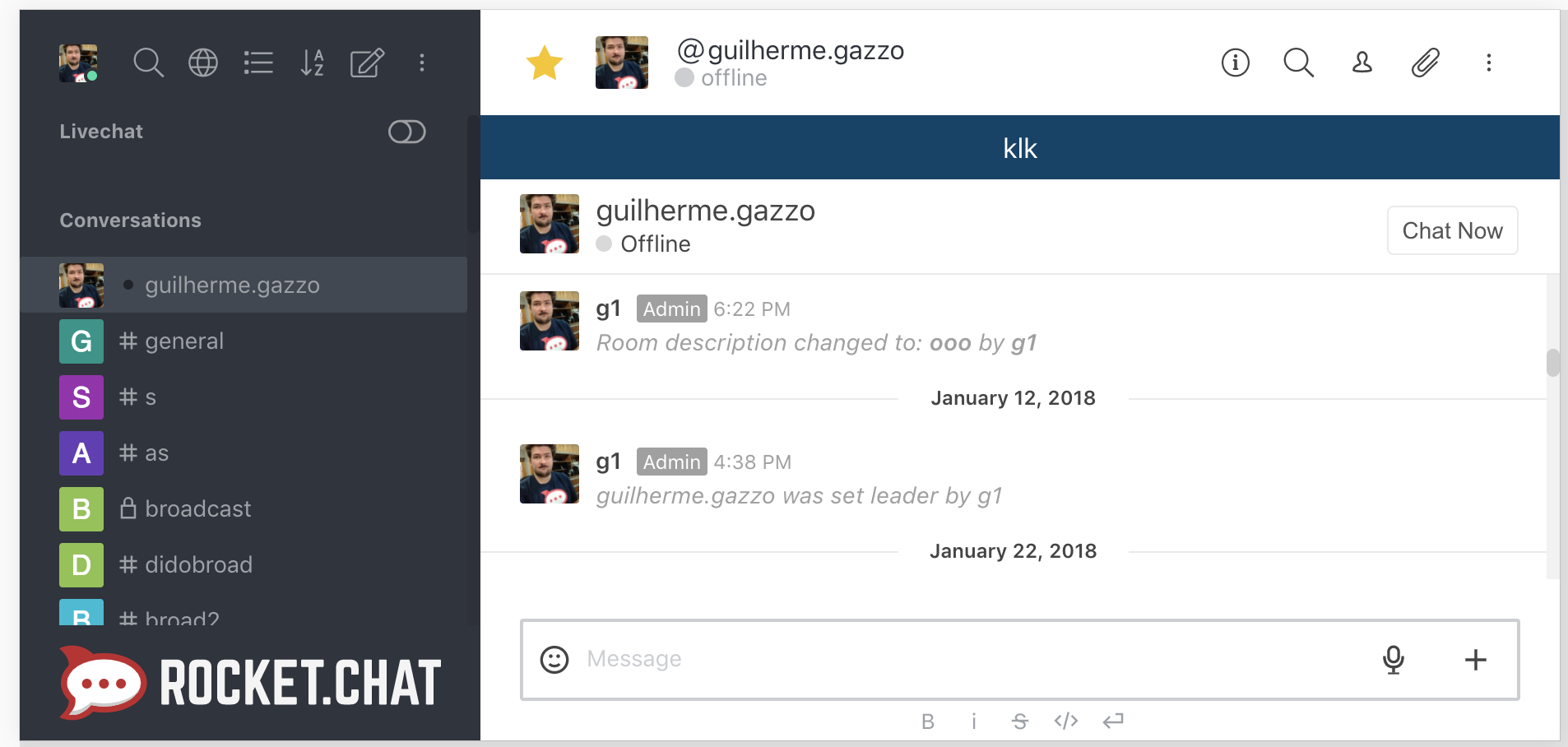The image size is (1568, 747).
Task: Focus the Message input field
Action: (971, 659)
